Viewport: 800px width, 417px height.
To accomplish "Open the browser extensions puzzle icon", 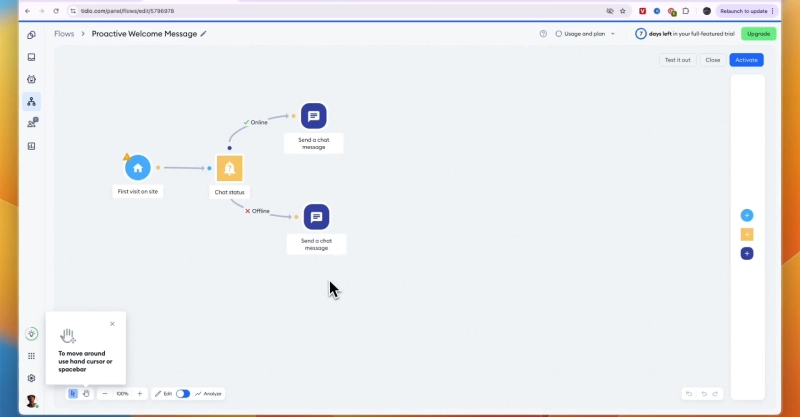I will 686,11.
